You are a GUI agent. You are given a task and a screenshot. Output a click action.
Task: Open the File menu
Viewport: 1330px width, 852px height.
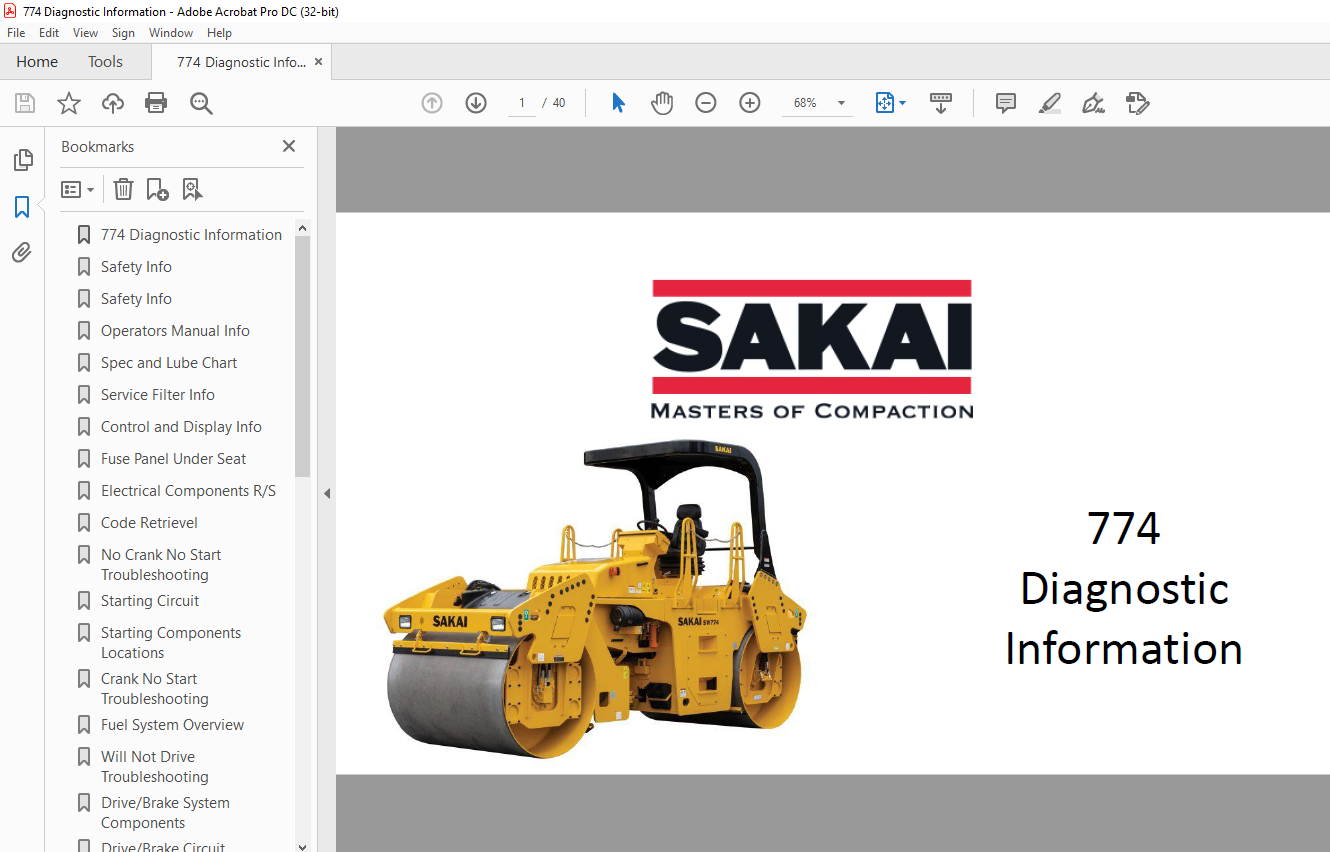(x=16, y=33)
